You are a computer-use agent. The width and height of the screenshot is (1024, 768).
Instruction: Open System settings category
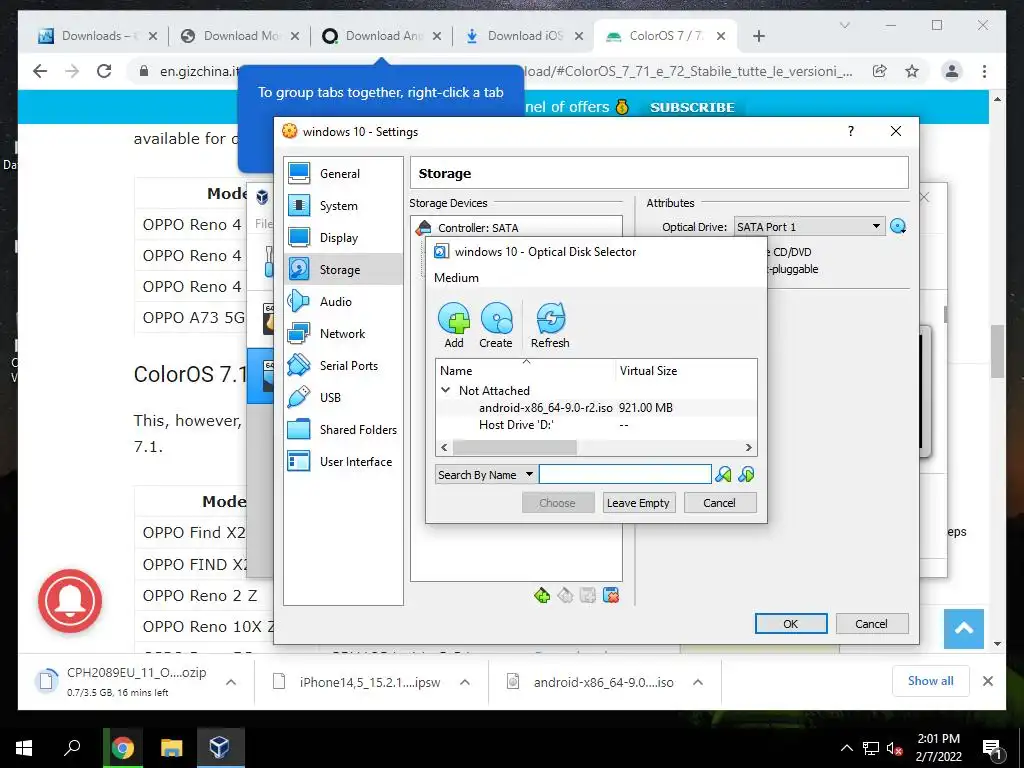pos(343,206)
